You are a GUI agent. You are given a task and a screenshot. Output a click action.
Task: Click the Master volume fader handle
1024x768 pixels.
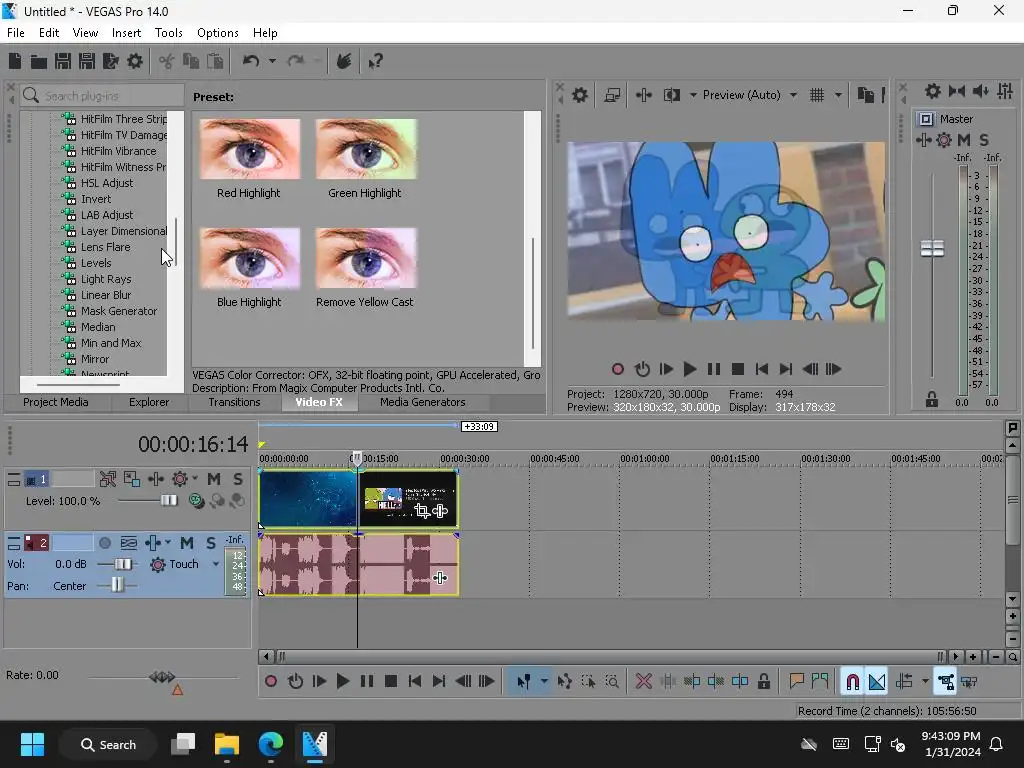pos(932,248)
